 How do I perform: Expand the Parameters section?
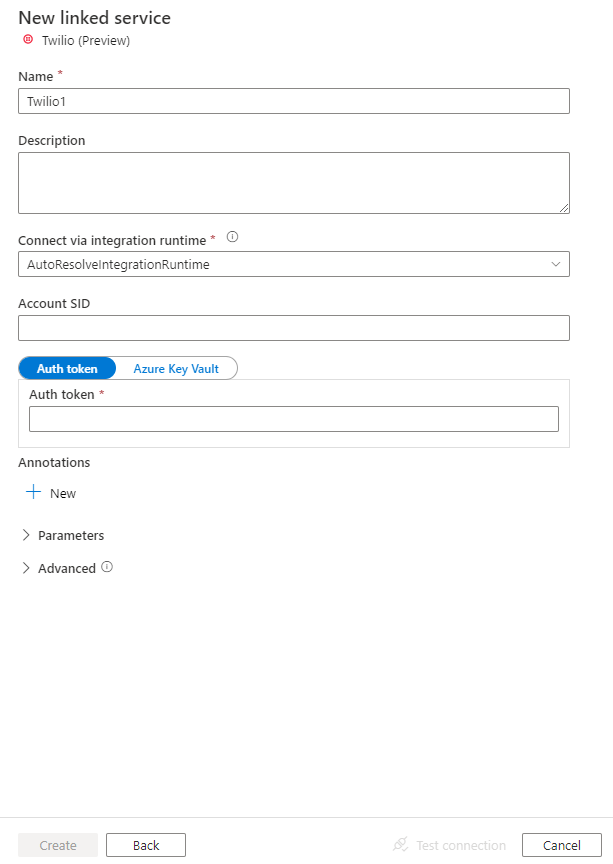[70, 535]
